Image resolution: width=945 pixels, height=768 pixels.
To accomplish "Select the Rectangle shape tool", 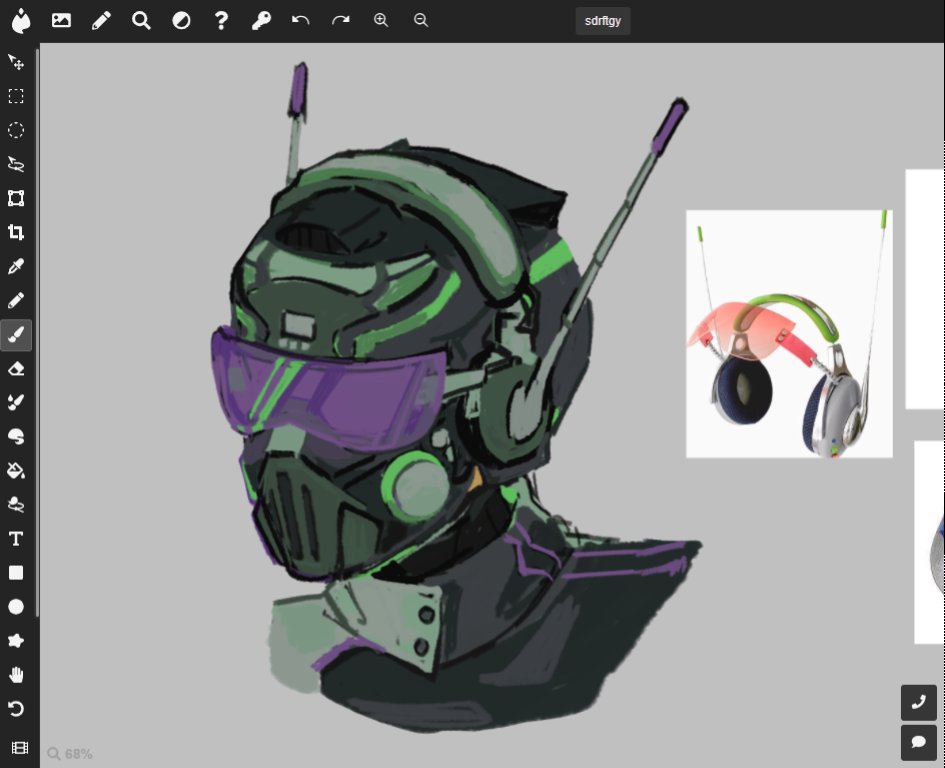I will click(16, 573).
